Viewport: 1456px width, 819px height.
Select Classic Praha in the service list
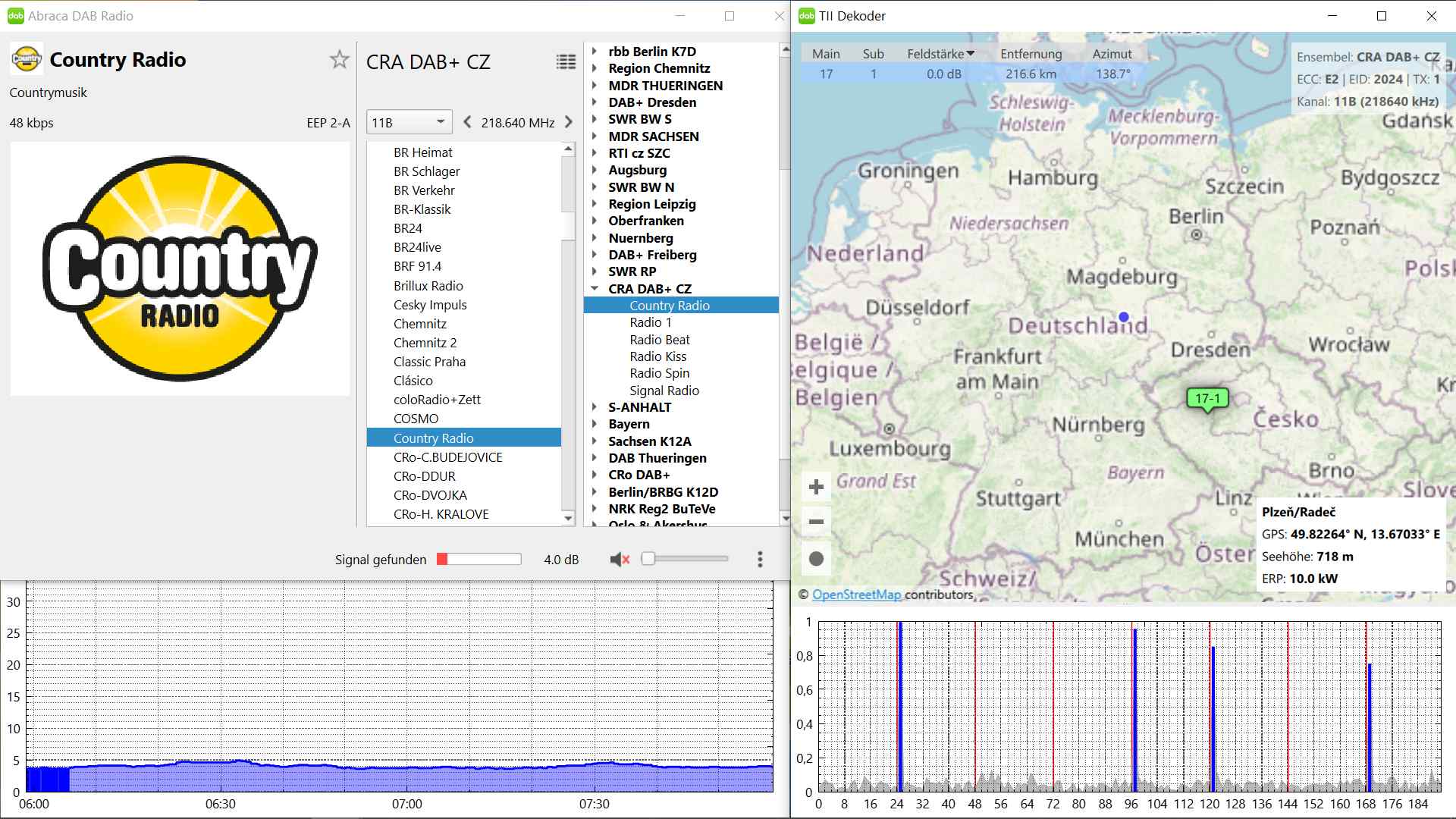(x=429, y=362)
